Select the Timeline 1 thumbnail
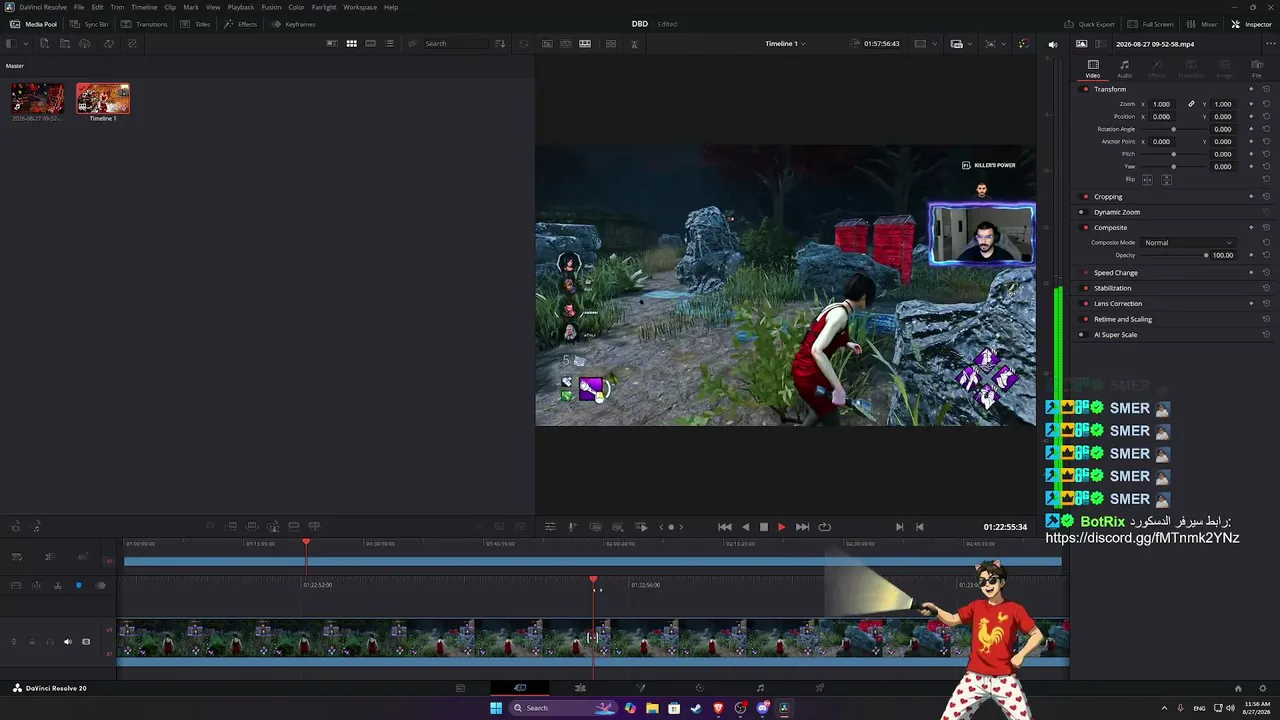 (x=103, y=98)
